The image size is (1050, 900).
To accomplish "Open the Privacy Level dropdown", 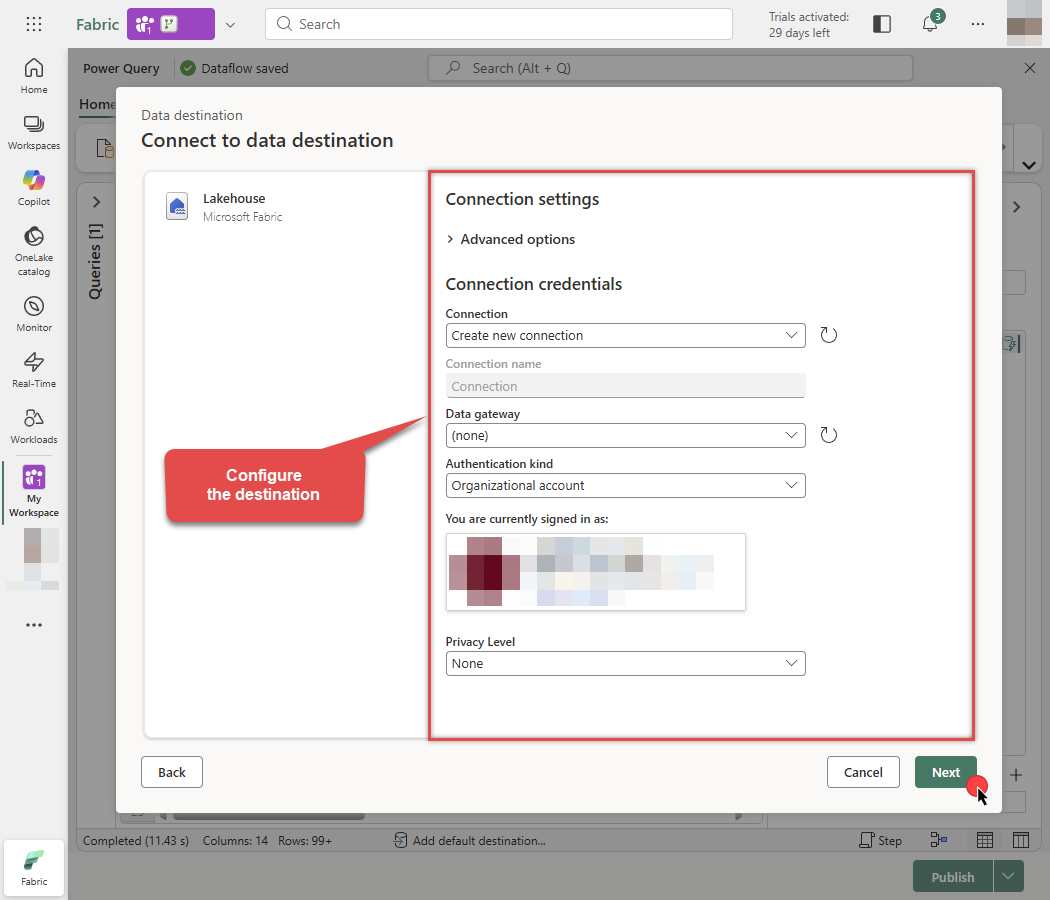I will (625, 663).
